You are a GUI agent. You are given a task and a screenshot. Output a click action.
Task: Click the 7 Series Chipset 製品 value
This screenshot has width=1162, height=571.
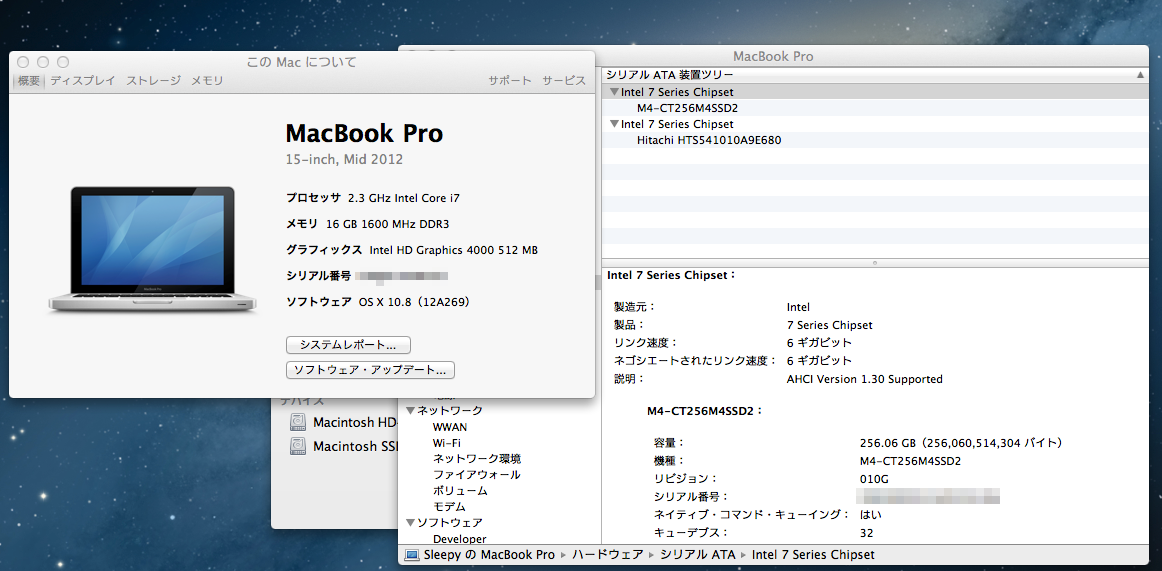pos(829,325)
